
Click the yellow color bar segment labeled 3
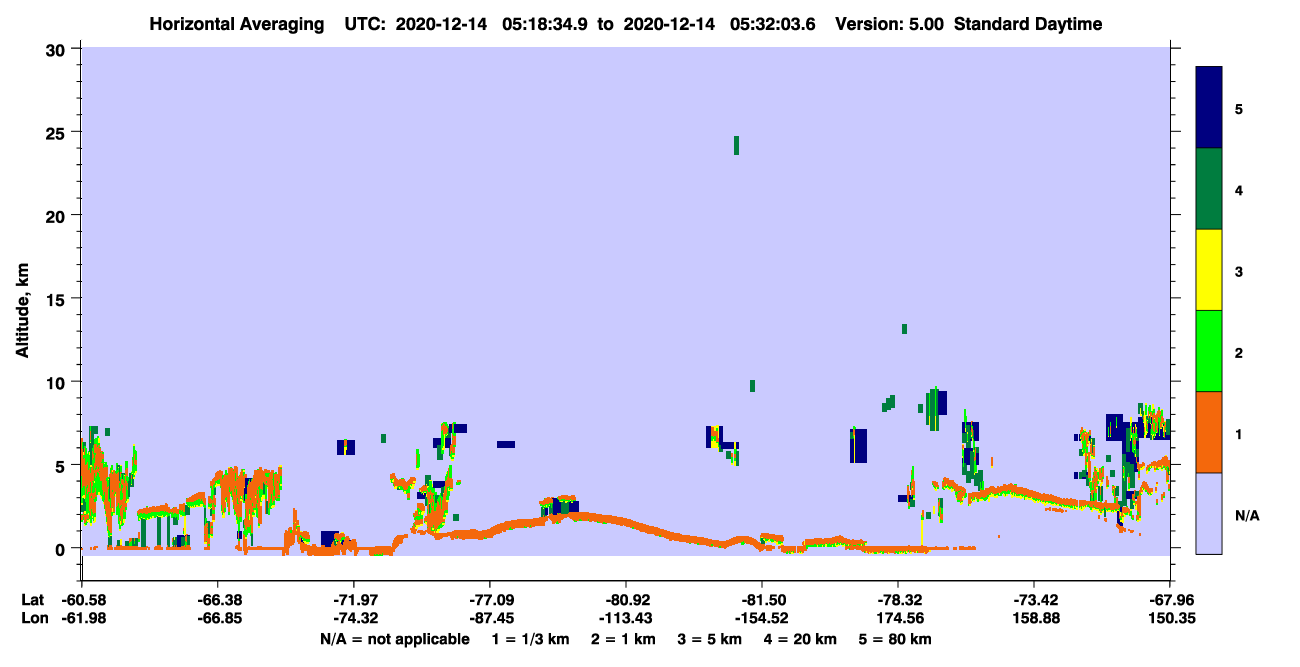(1209, 270)
